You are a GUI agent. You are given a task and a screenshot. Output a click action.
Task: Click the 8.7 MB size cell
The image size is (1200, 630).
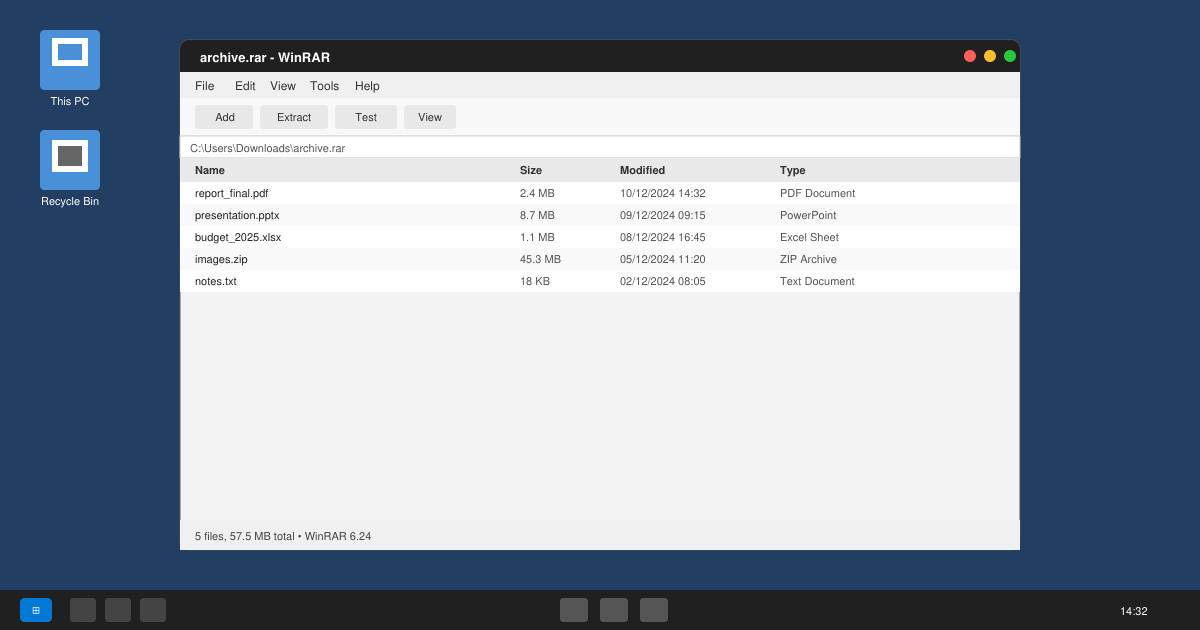click(x=537, y=215)
